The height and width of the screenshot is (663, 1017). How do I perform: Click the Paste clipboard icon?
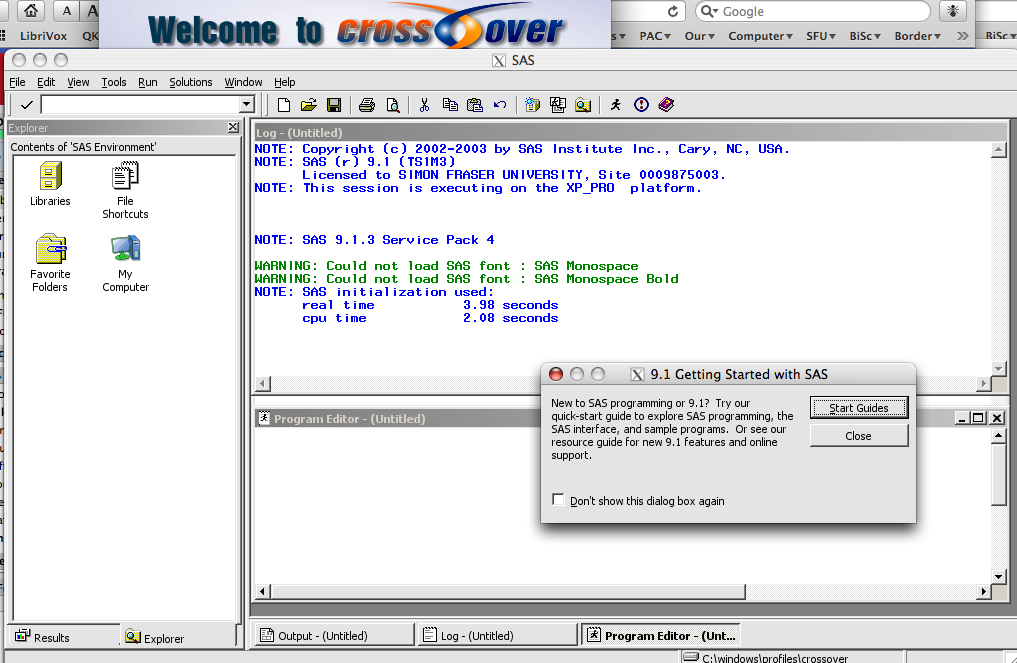(474, 104)
